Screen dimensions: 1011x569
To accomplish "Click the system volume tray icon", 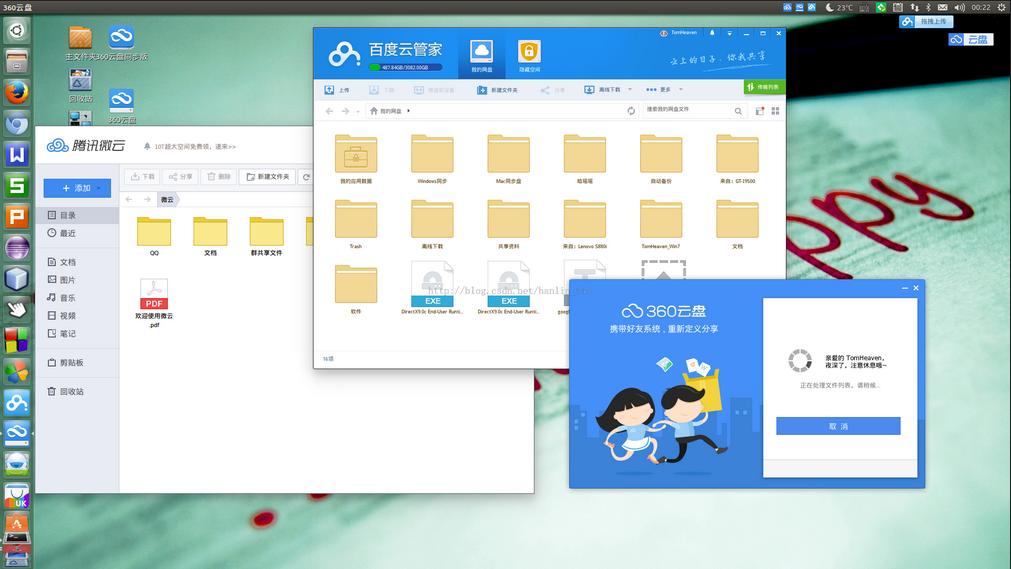I will click(x=959, y=7).
